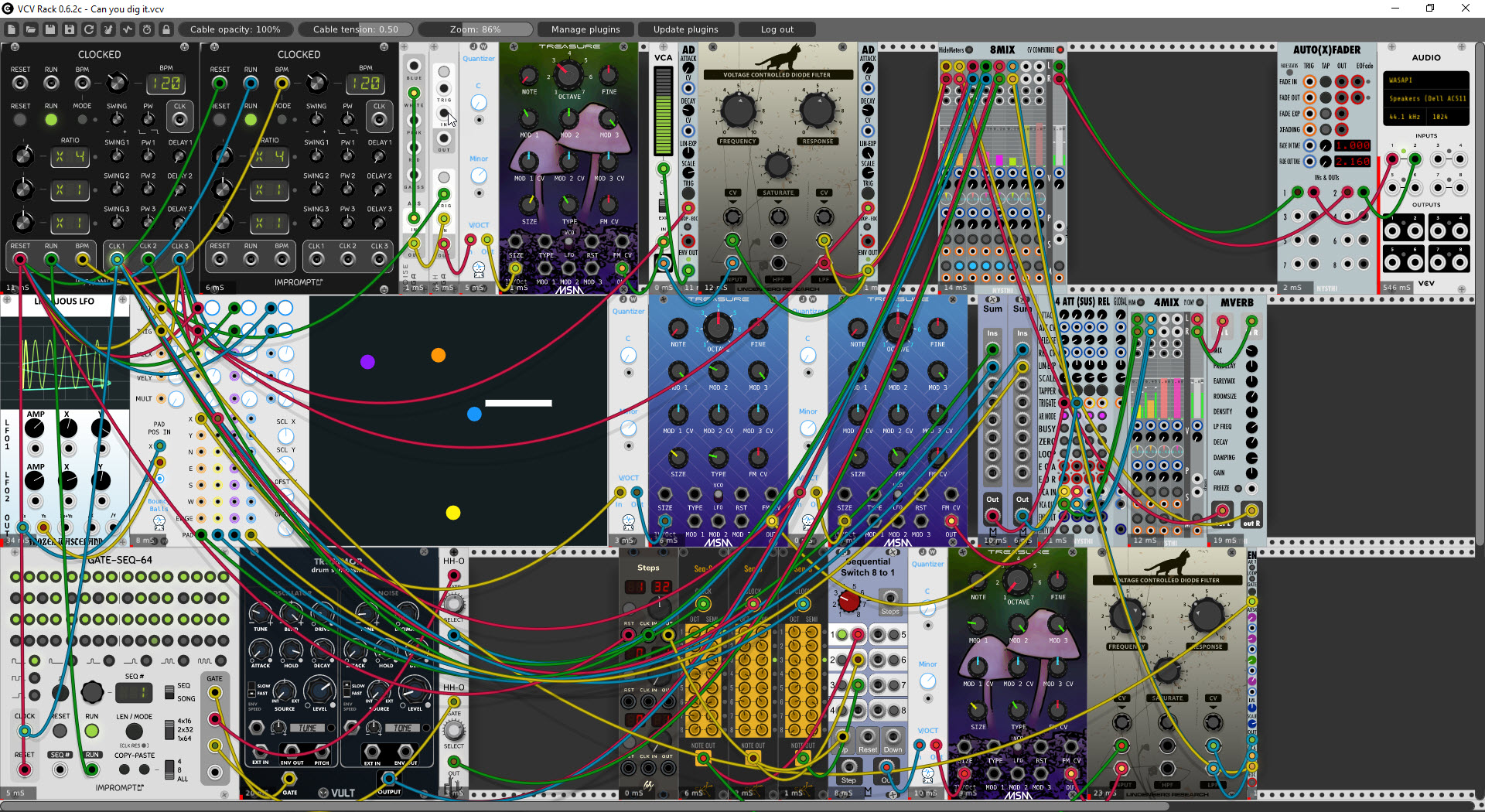This screenshot has width=1485, height=812.
Task: Click the Log out button
Action: [x=777, y=29]
